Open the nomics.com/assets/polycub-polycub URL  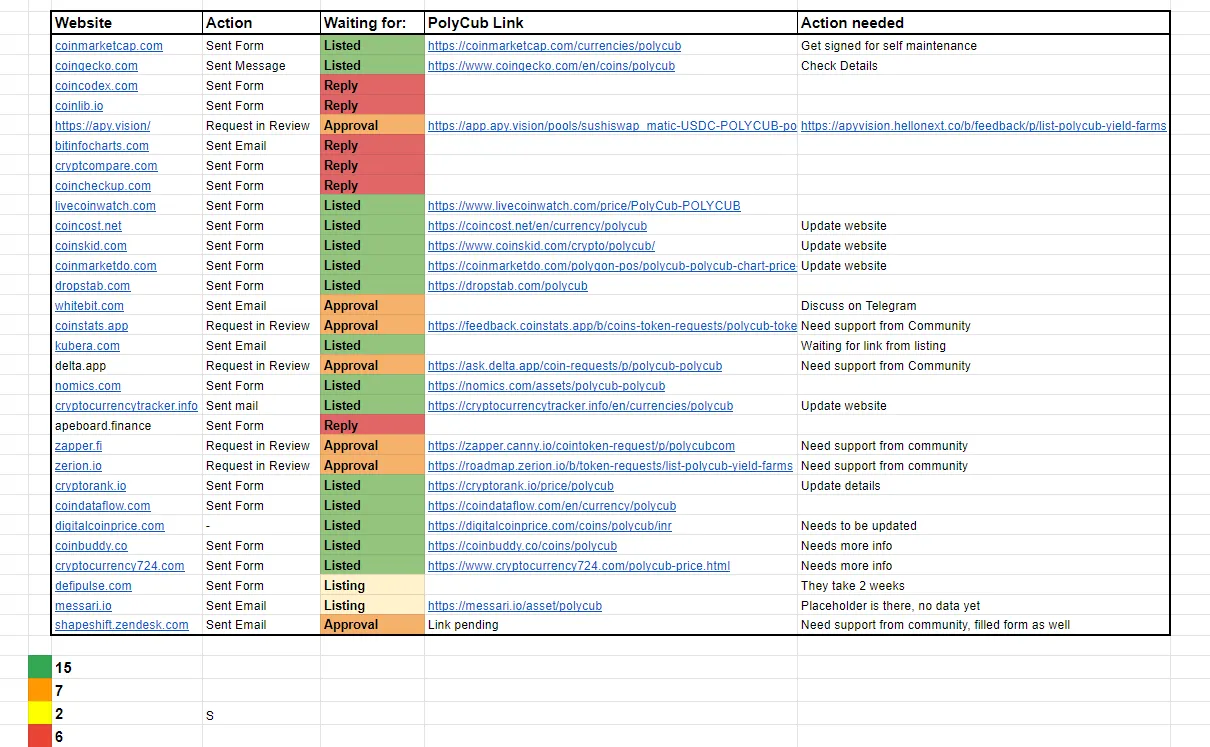pyautogui.click(x=546, y=386)
